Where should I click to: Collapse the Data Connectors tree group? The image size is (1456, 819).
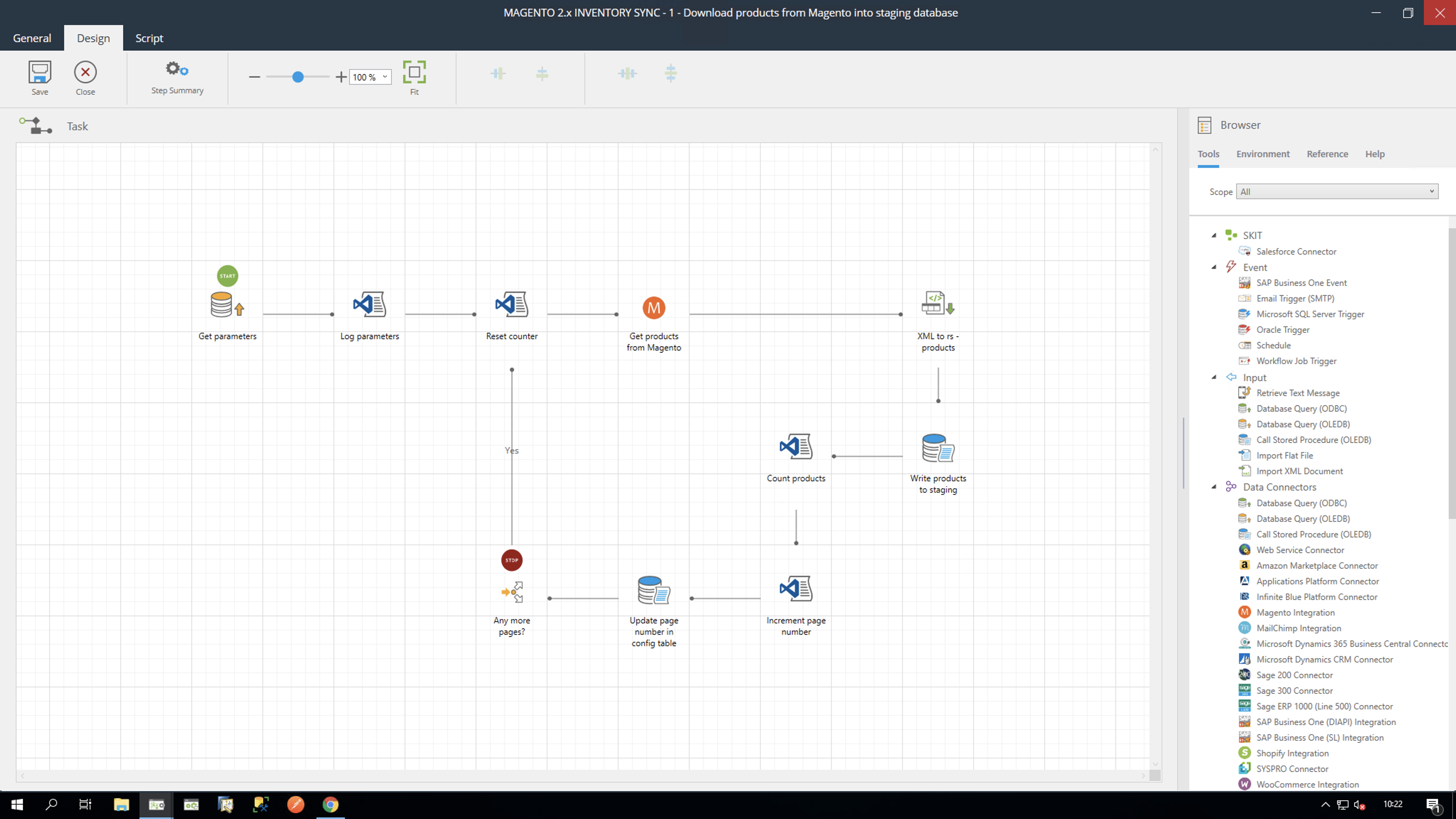[1214, 487]
